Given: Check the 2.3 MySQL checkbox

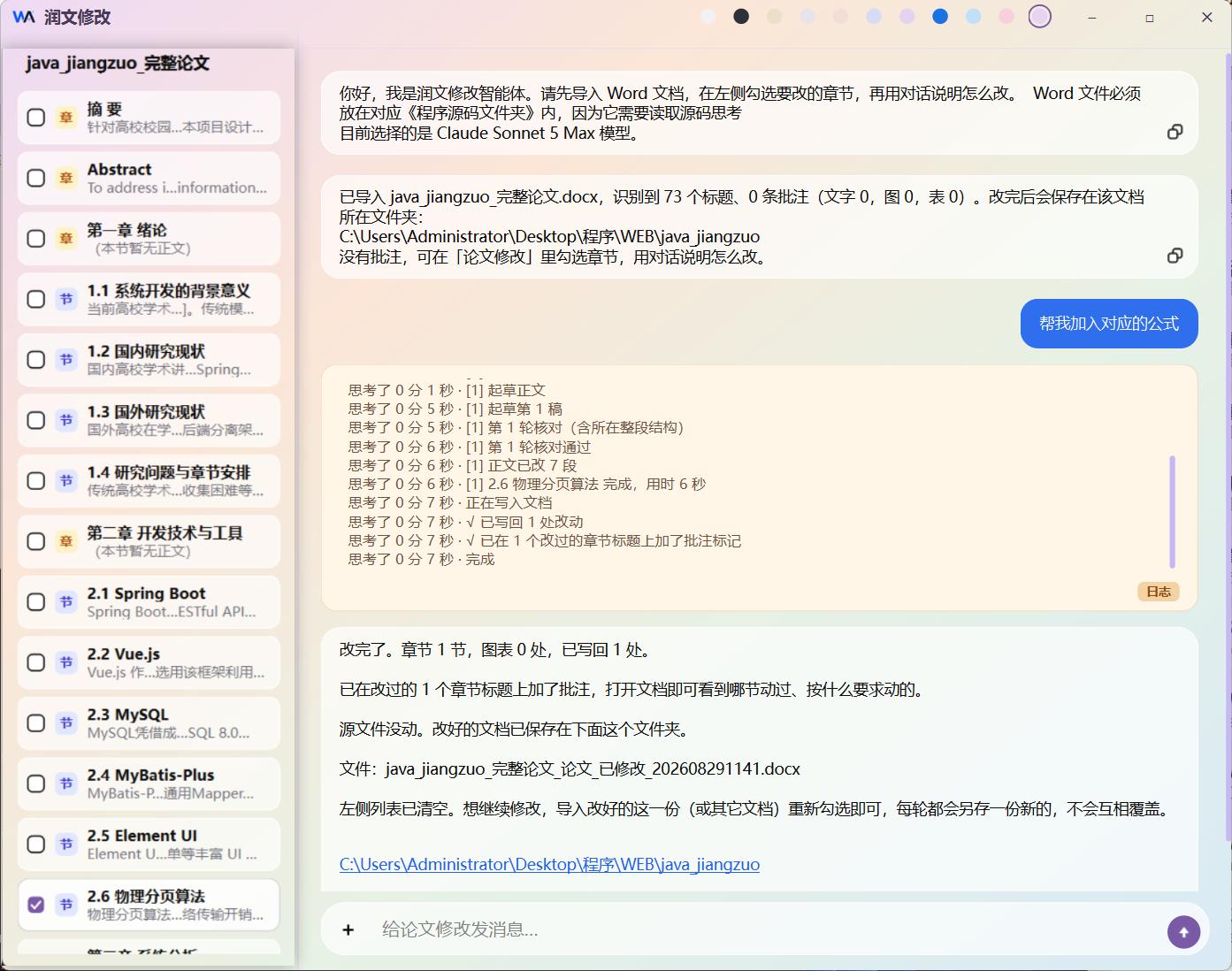Looking at the screenshot, I should point(36,723).
